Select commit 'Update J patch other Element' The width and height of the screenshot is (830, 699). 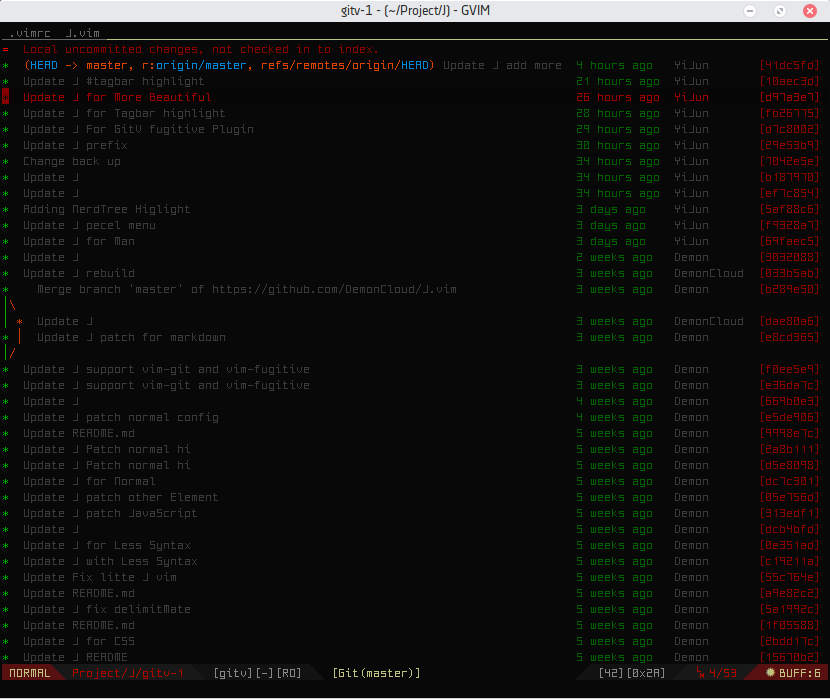(121, 497)
